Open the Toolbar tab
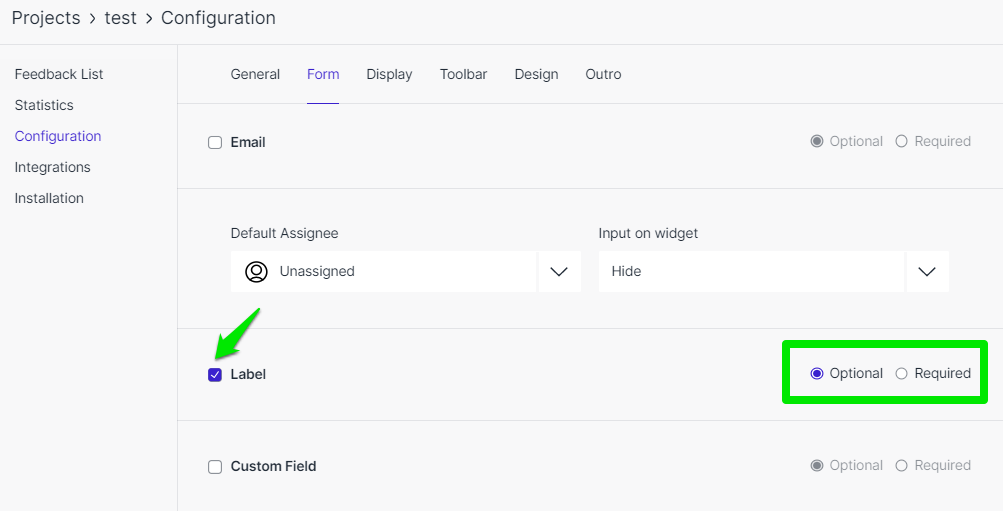This screenshot has height=511, width=1003. 463,74
